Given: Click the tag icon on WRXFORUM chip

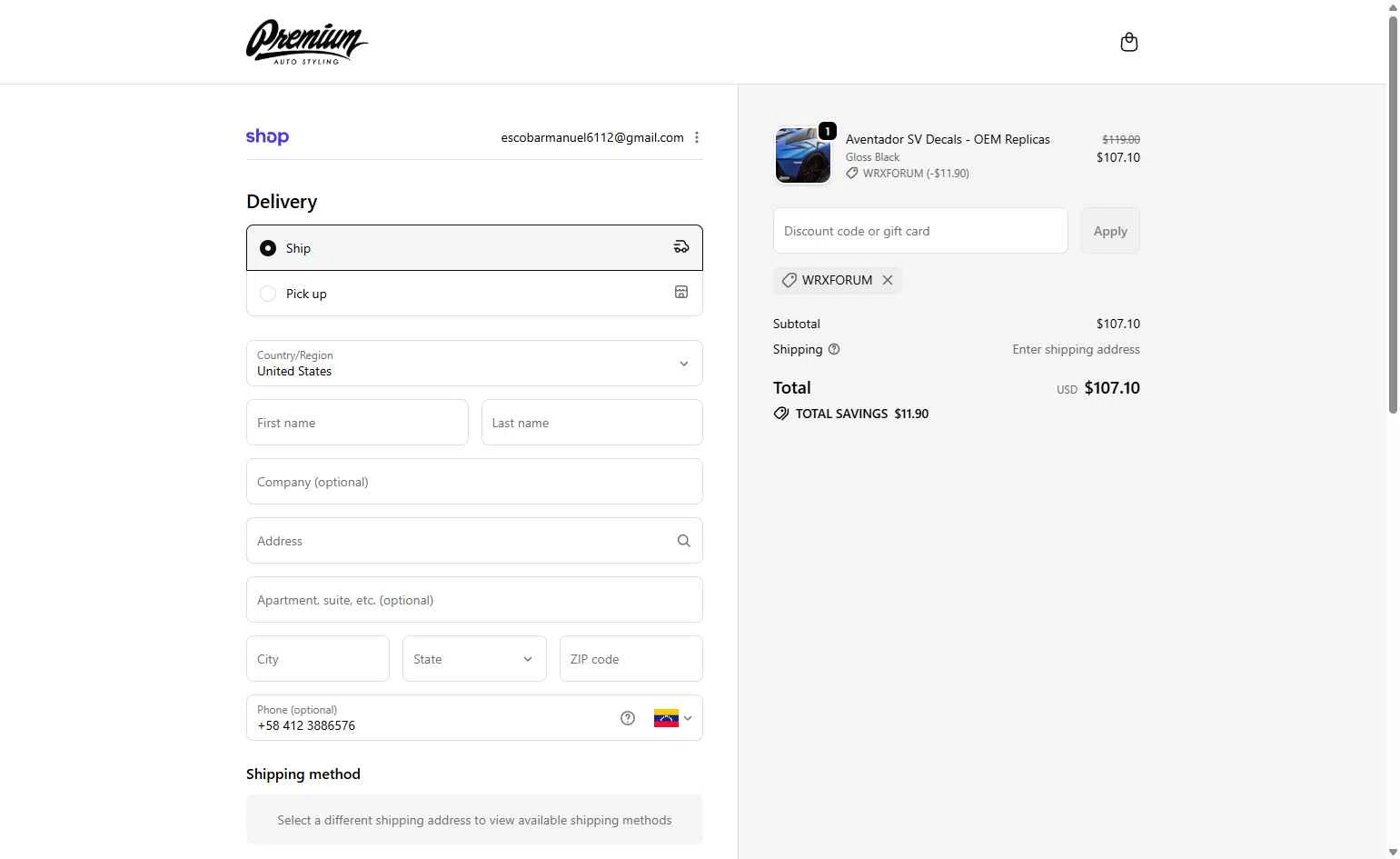Looking at the screenshot, I should click(x=789, y=280).
